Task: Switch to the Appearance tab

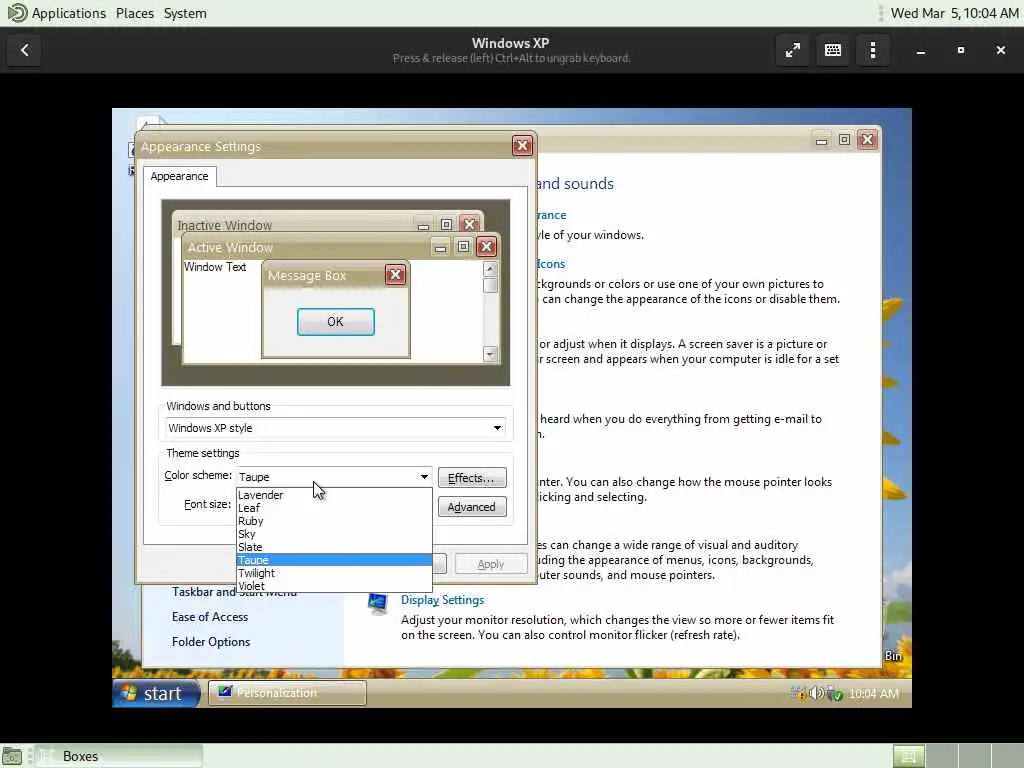Action: click(180, 176)
